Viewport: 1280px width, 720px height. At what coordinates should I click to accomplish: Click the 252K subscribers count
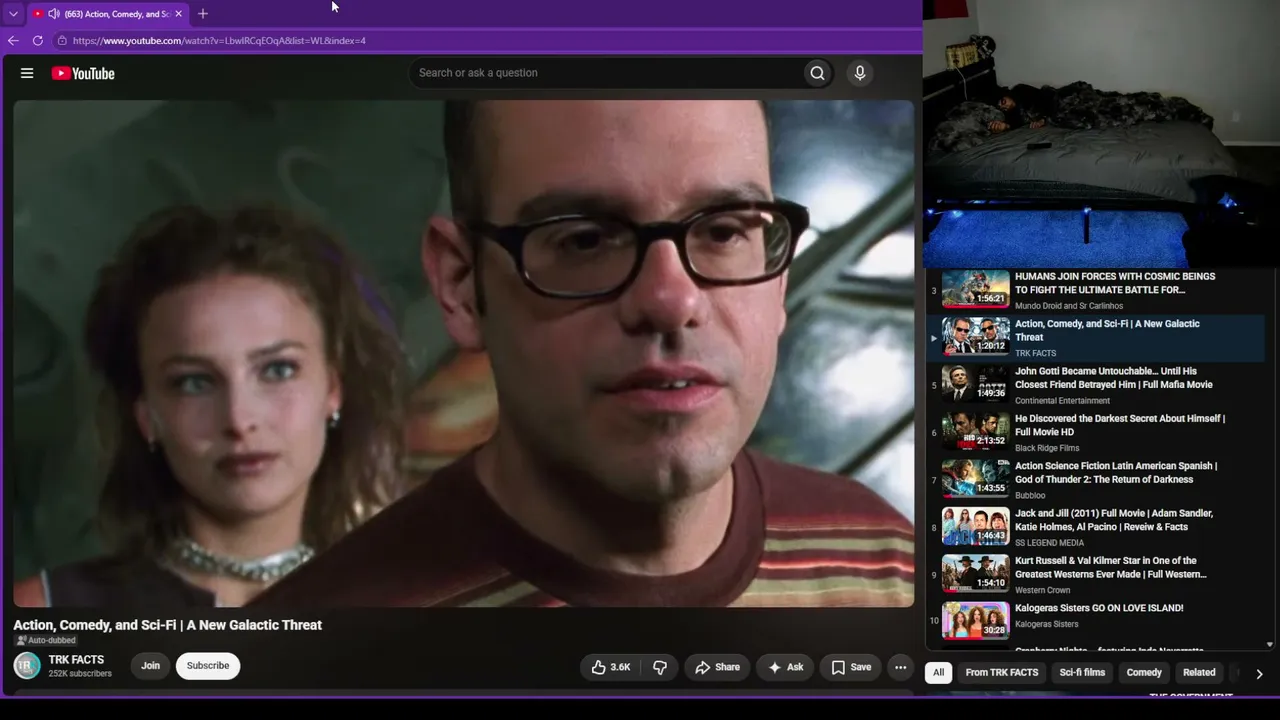pyautogui.click(x=80, y=674)
